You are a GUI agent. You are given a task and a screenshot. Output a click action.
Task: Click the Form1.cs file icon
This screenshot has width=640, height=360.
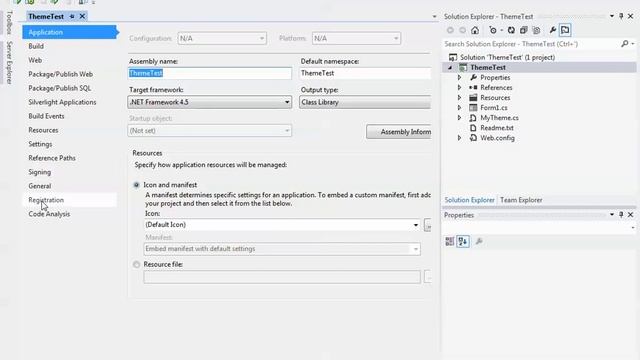tap(473, 108)
